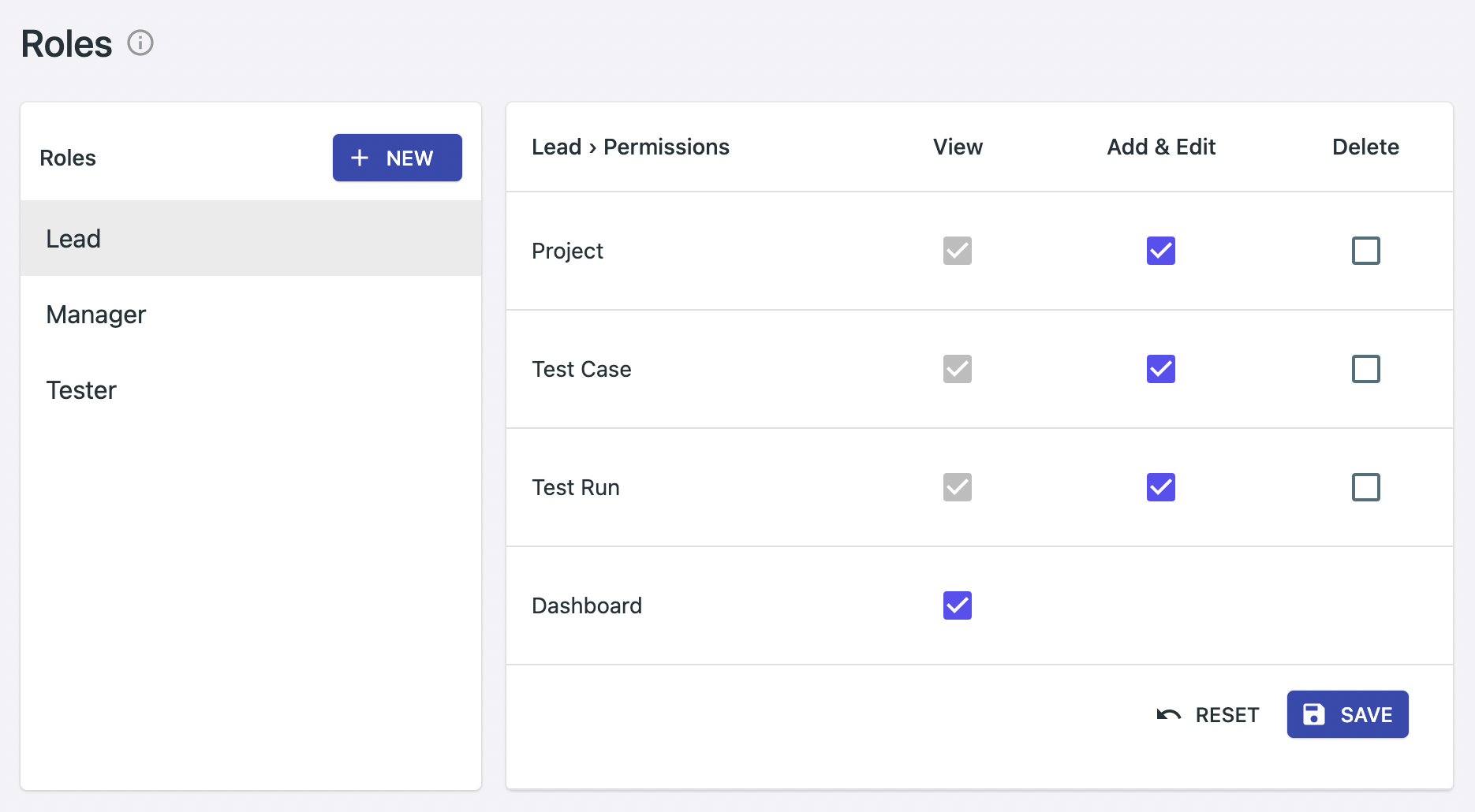Toggle Test Run View checkbox

pos(957,487)
